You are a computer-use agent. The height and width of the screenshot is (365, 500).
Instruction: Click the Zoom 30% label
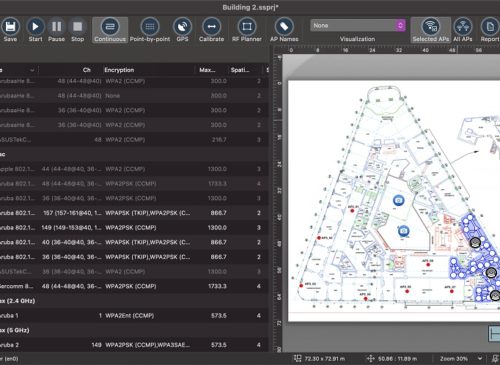click(x=454, y=359)
